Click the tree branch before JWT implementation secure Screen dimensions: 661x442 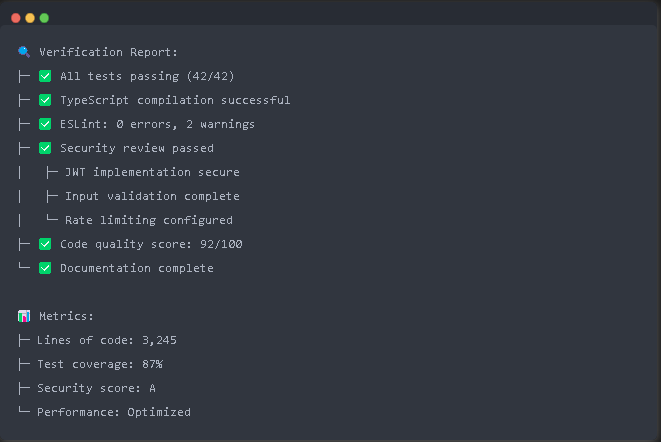pyautogui.click(x=52, y=172)
